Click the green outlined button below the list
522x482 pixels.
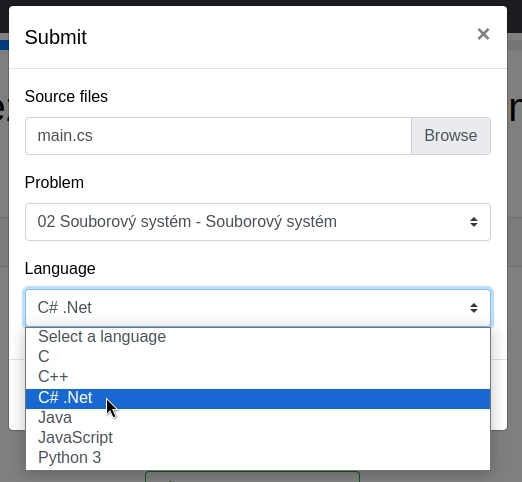point(252,477)
